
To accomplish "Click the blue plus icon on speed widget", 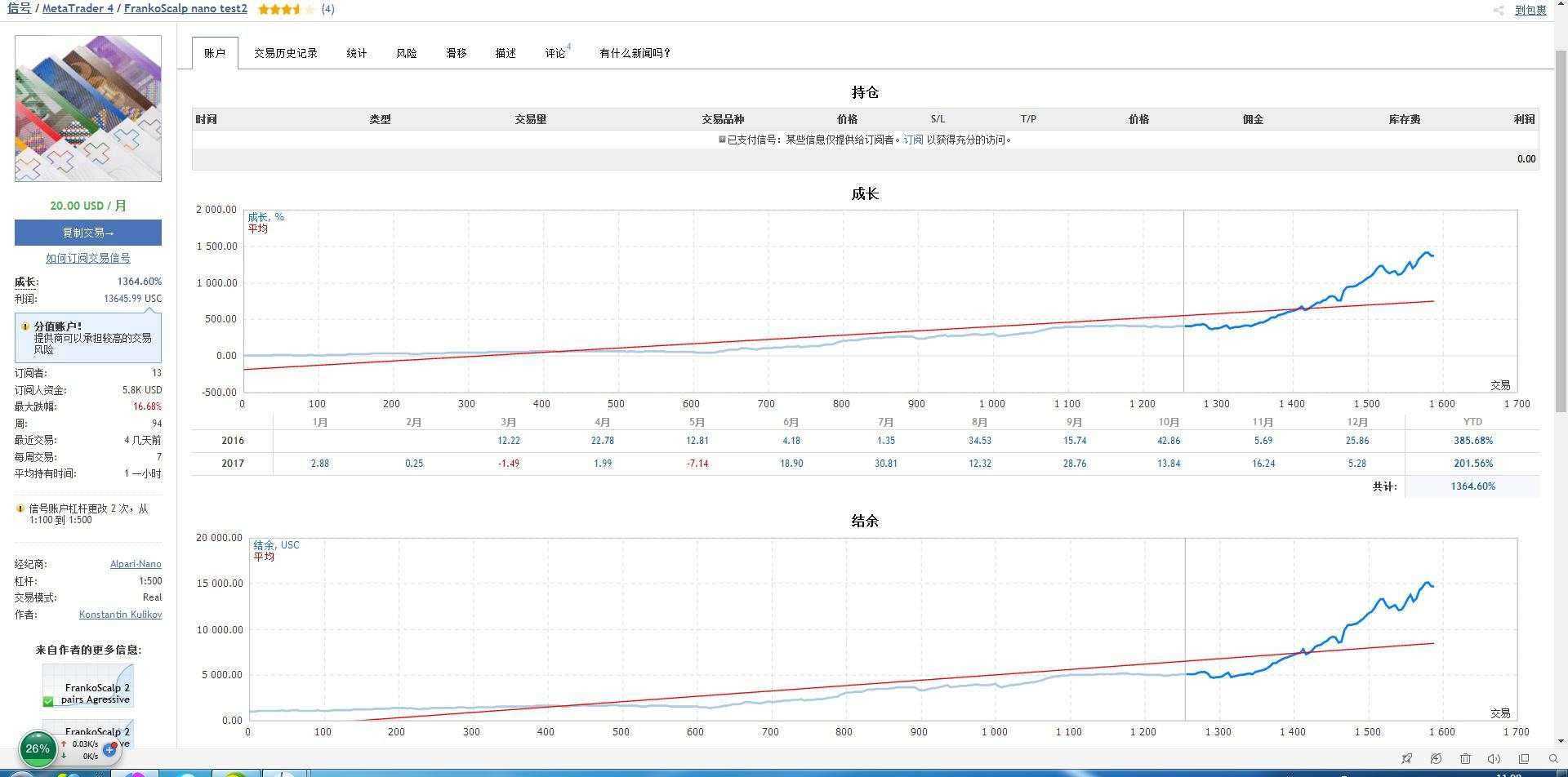I will click(x=109, y=749).
